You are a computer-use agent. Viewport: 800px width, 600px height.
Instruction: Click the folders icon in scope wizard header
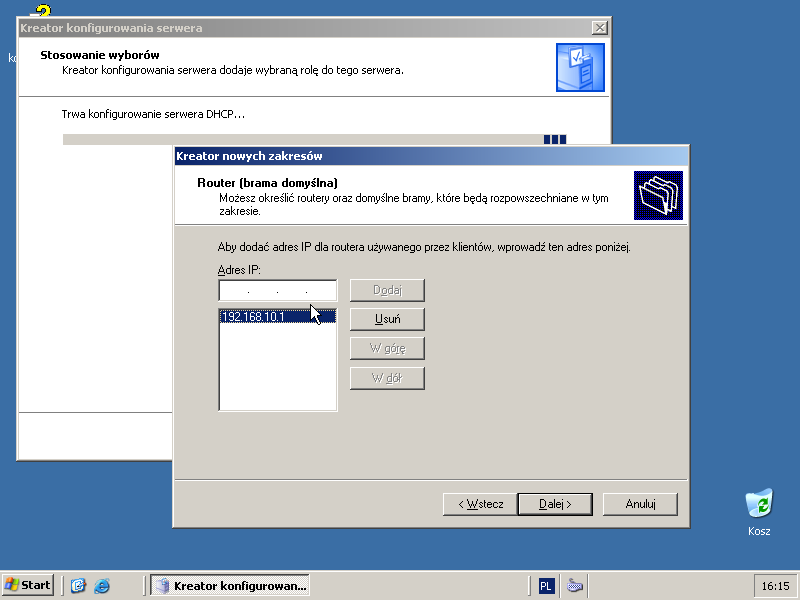pyautogui.click(x=658, y=195)
